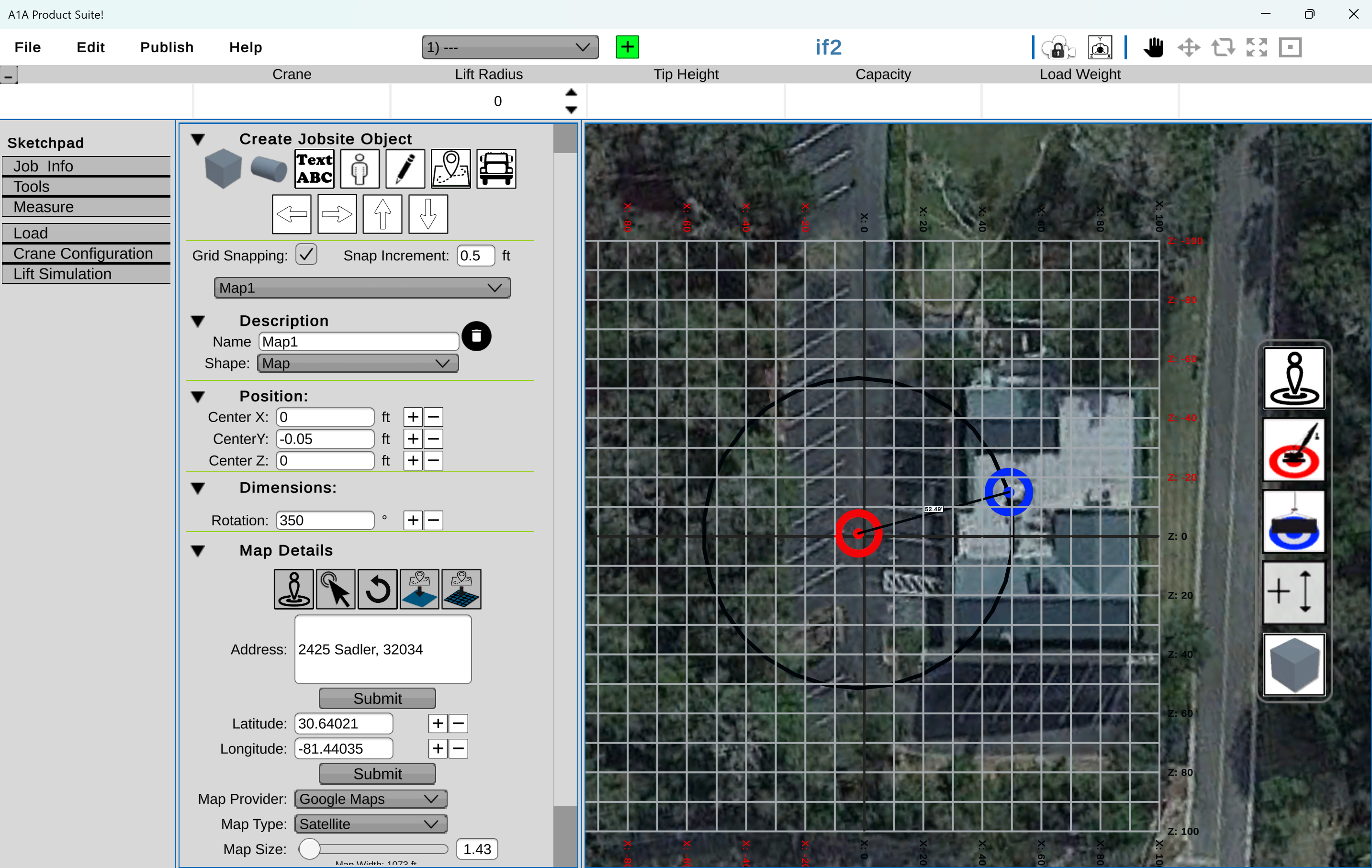Collapse the Create Jobsite Object section

click(x=198, y=139)
